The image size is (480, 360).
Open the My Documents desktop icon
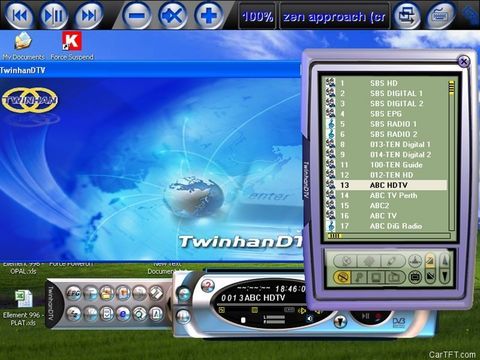click(23, 46)
